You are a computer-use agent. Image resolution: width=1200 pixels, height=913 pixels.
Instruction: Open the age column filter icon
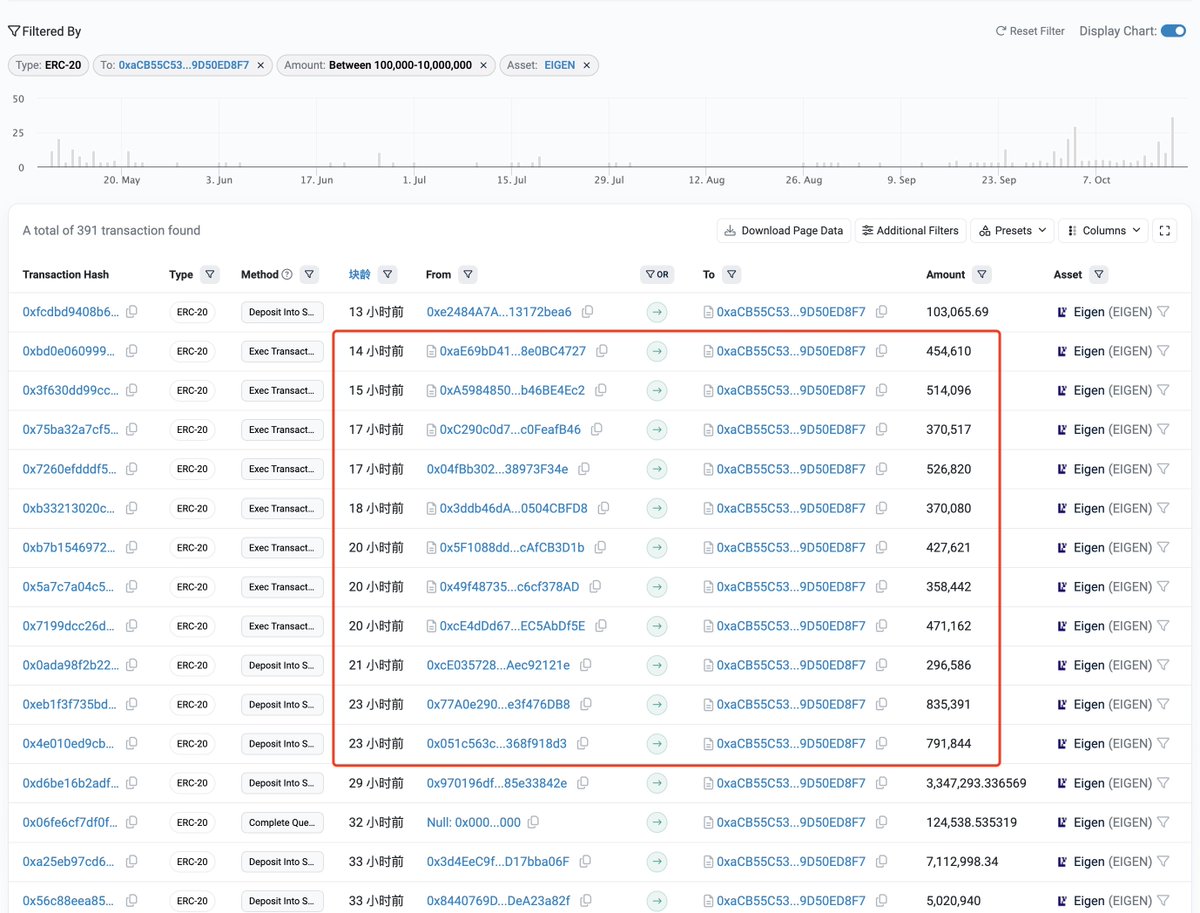(x=388, y=274)
